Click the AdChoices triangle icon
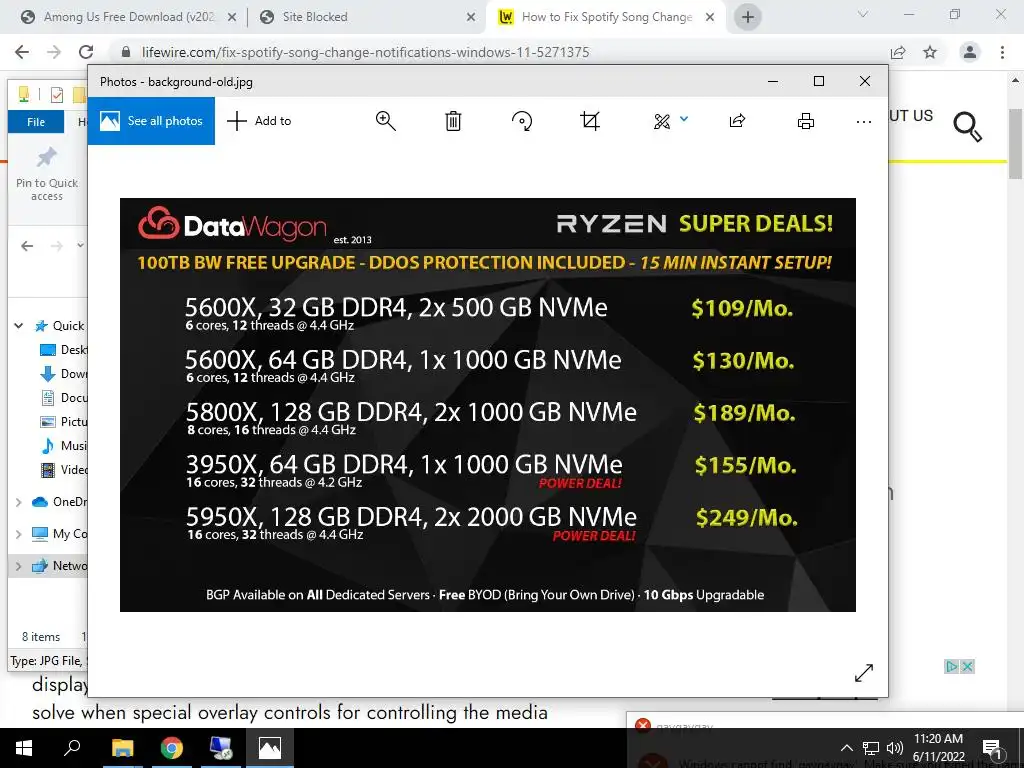1024x768 pixels. (952, 666)
